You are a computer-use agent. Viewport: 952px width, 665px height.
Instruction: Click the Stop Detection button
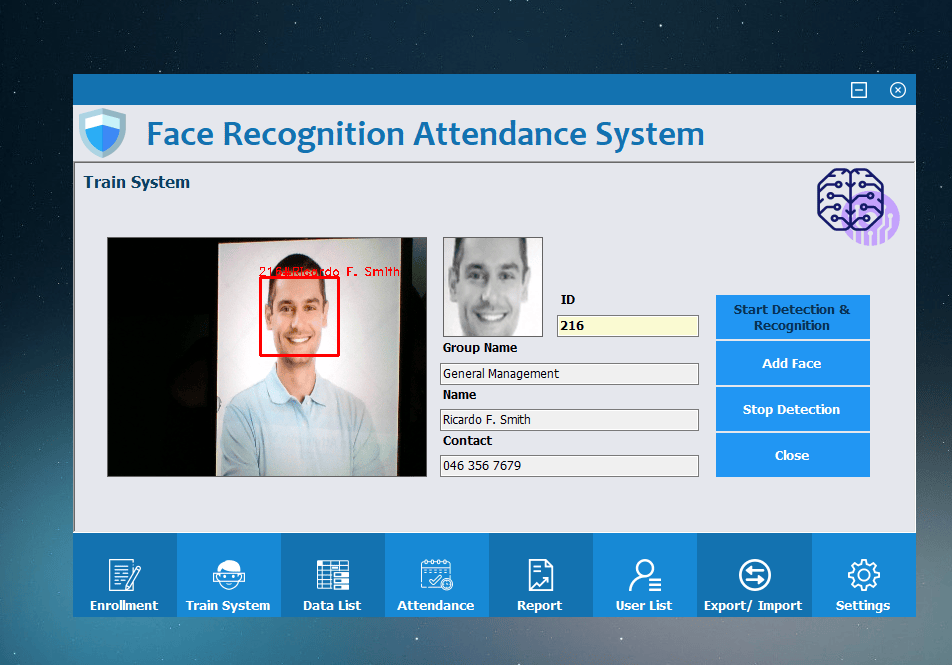(x=792, y=409)
